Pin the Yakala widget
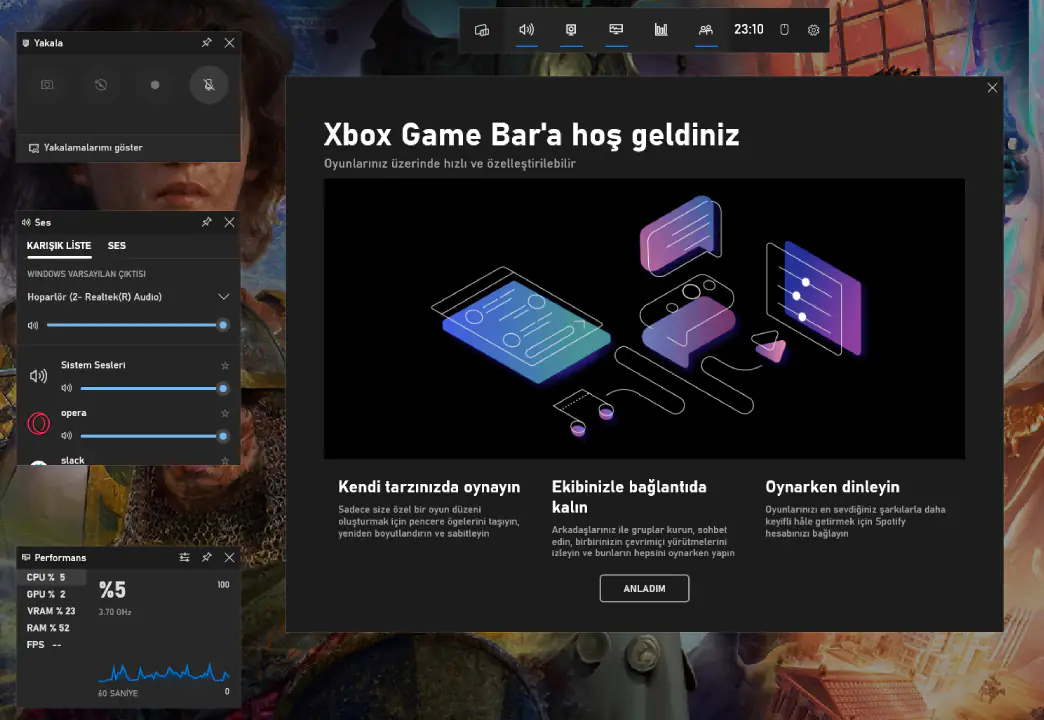 (x=206, y=43)
